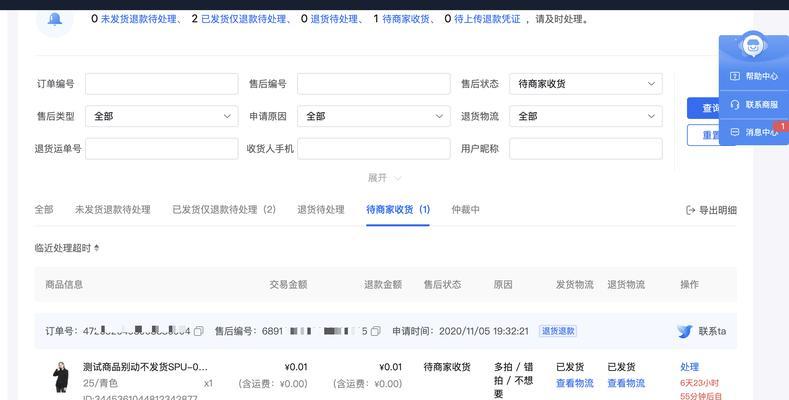Switch to the 仲裁中 tab
This screenshot has height=400, width=789.
pyautogui.click(x=465, y=210)
